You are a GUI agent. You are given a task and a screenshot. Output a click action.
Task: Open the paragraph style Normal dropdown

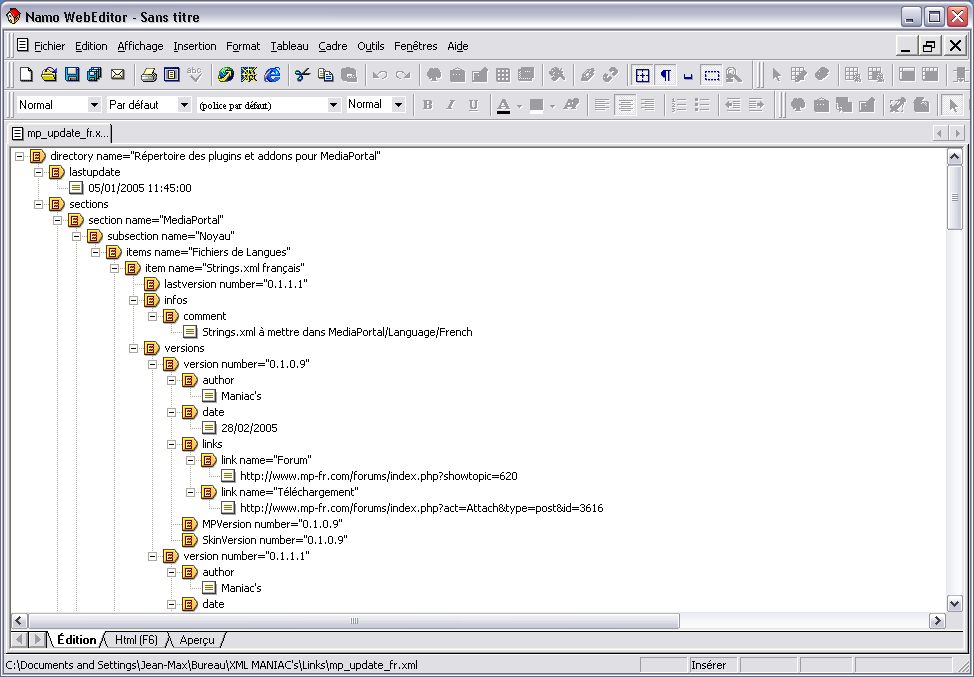click(x=58, y=105)
